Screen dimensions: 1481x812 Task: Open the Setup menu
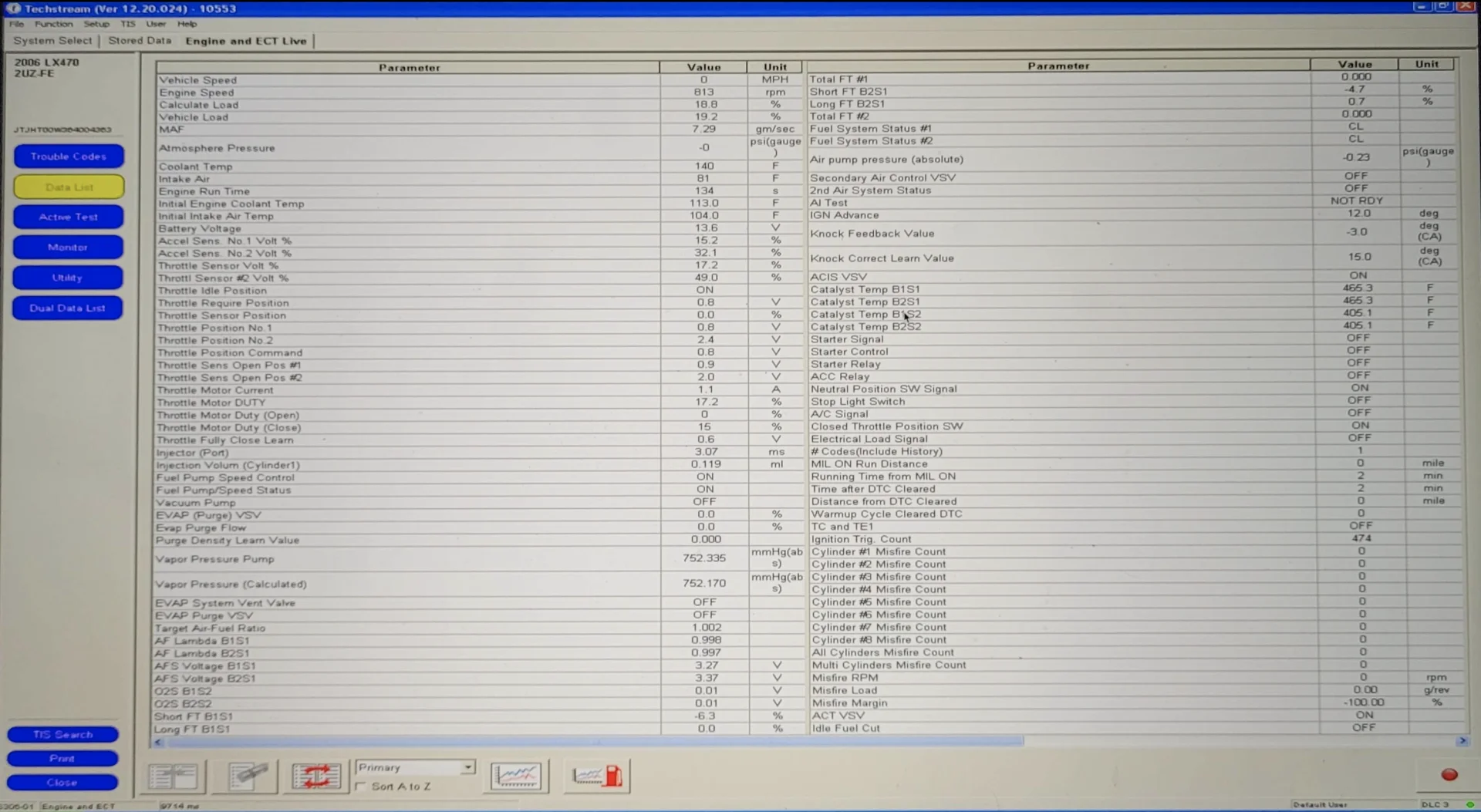point(96,24)
